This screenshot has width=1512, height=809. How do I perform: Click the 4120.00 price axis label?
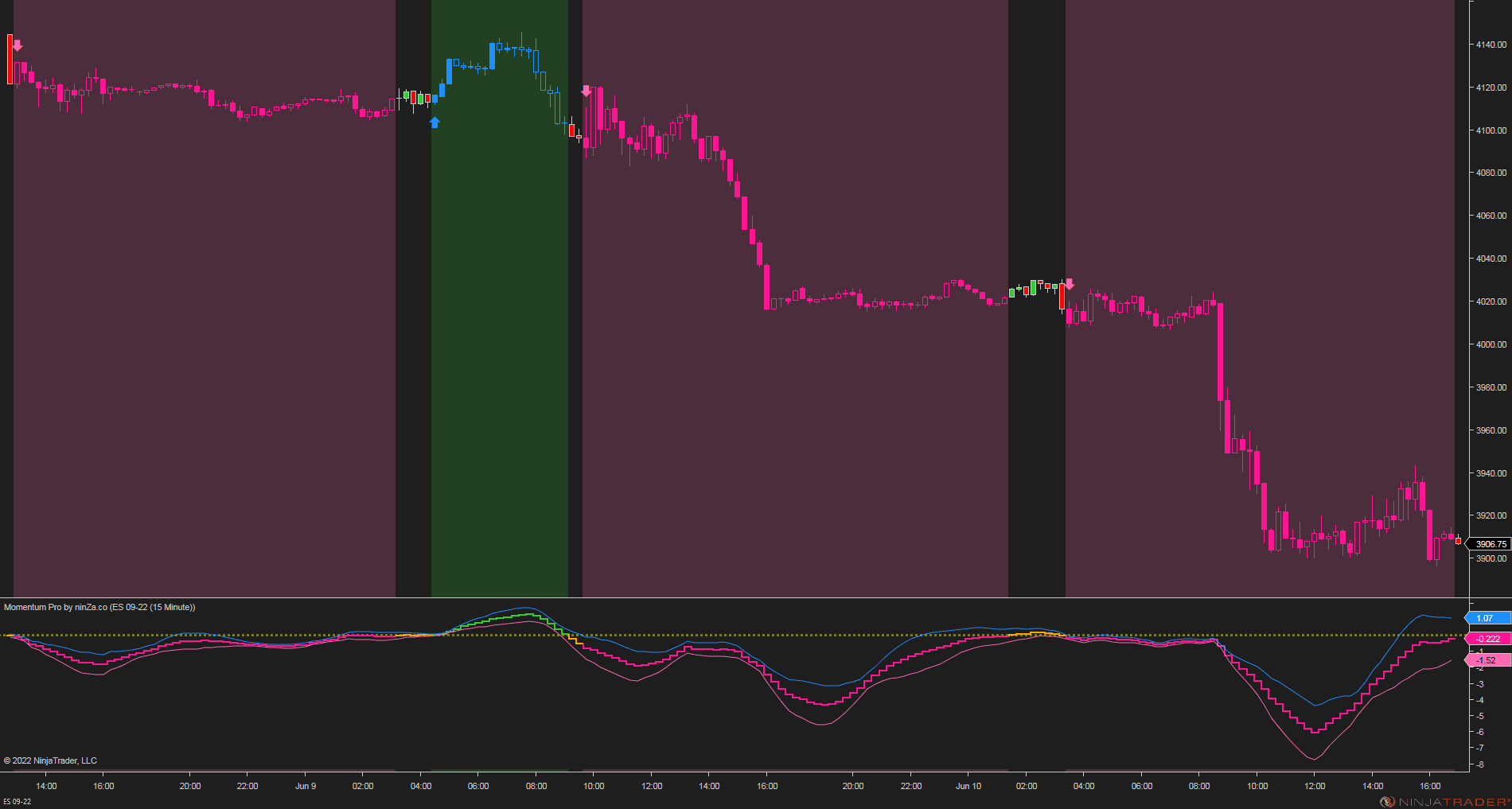point(1491,88)
